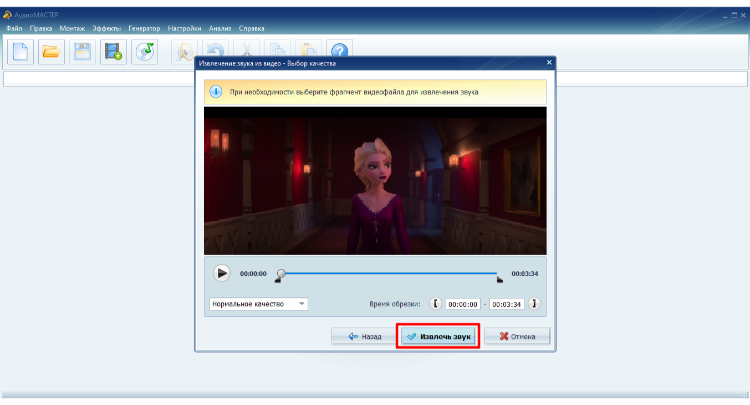Click the trim start time field 00:00:00

[463, 304]
